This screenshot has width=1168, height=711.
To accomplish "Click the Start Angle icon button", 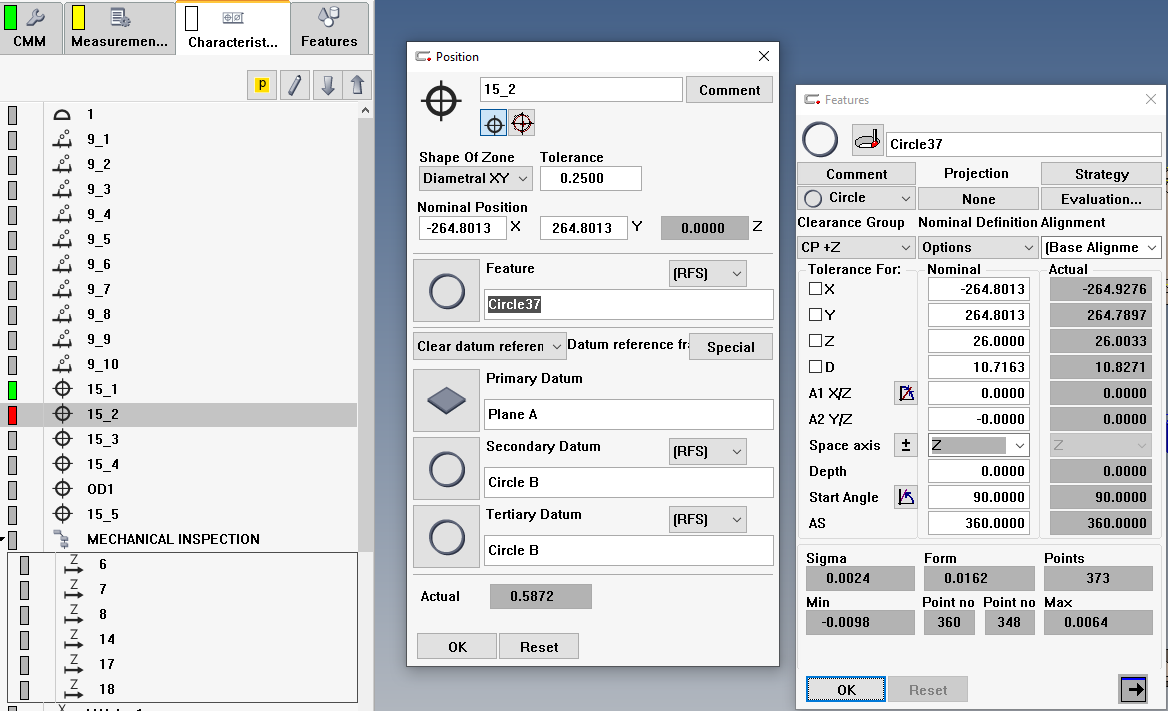I will 906,497.
